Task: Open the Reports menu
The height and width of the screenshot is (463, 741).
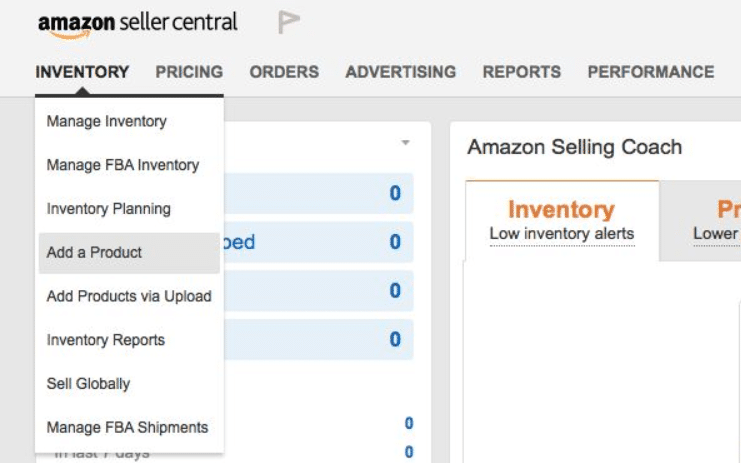Action: click(x=522, y=72)
